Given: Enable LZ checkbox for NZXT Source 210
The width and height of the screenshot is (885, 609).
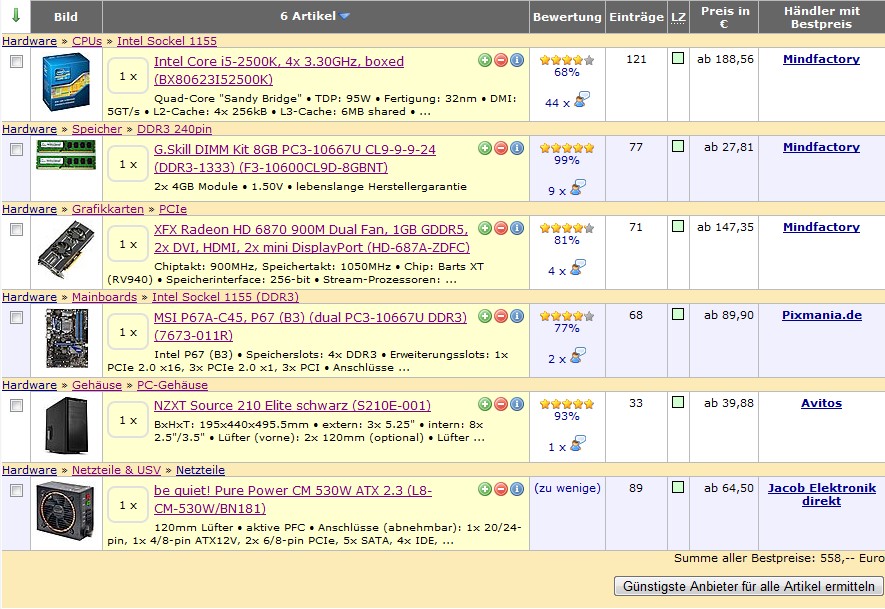Looking at the screenshot, I should (x=678, y=402).
